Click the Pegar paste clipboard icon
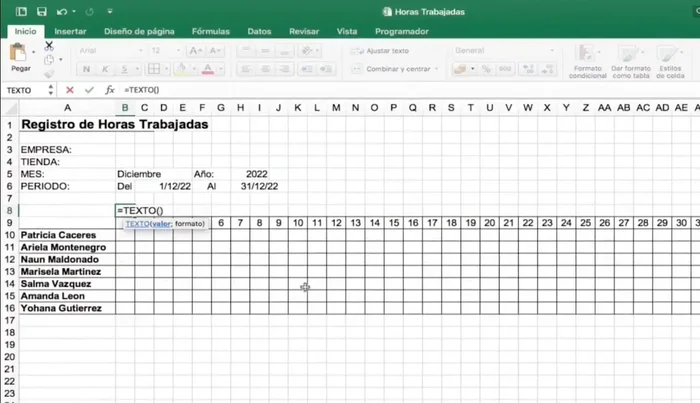 click(x=18, y=52)
